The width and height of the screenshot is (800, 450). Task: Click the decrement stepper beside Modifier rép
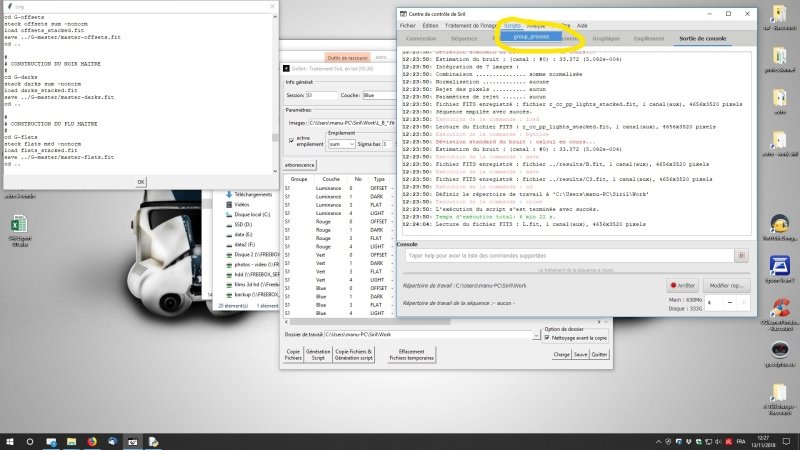730,303
